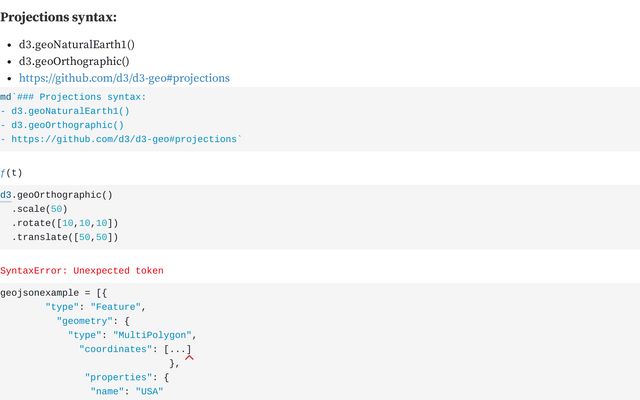Place cursor in the md Projections syntax code line
Screen dimensions: 640x400
coord(73,97)
